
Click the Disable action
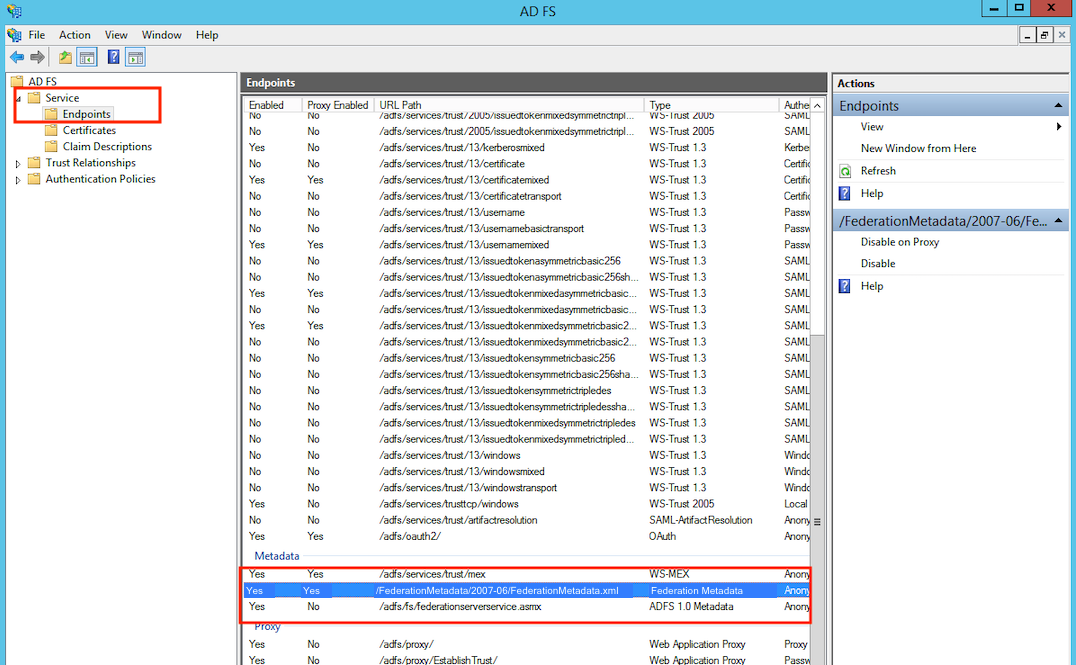click(x=878, y=264)
